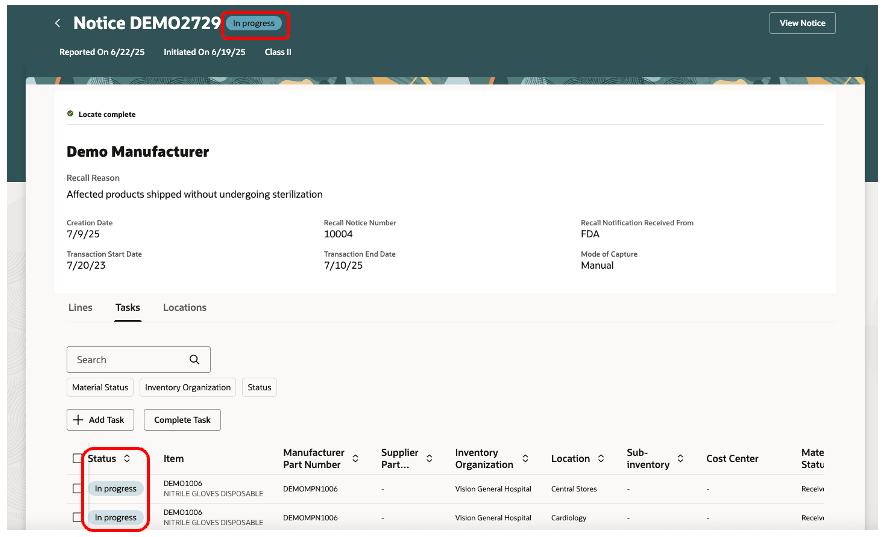The height and width of the screenshot is (537, 885).
Task: Click the recall reason sterilization text
Action: [195, 194]
